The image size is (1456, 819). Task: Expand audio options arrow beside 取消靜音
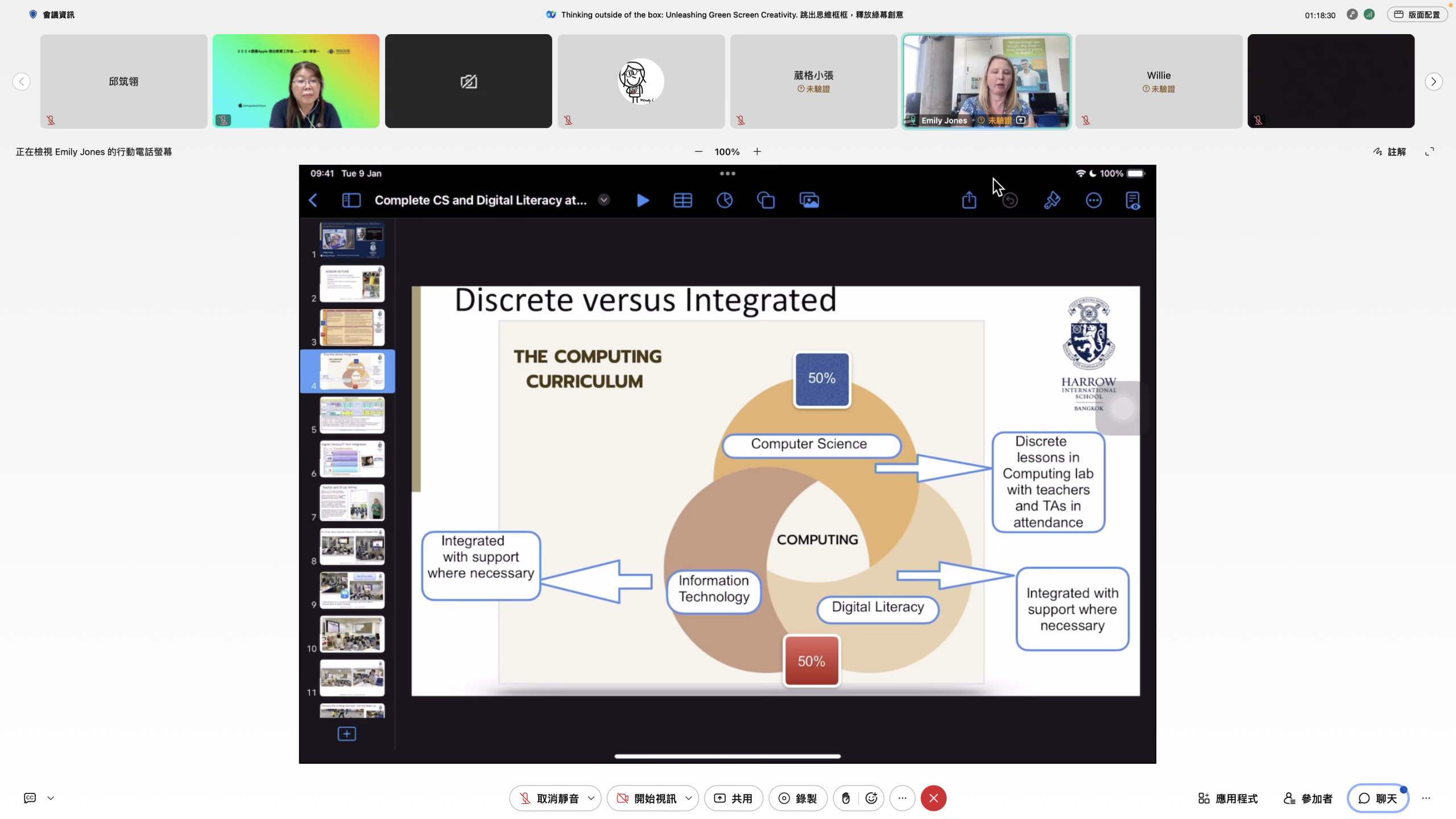click(591, 798)
